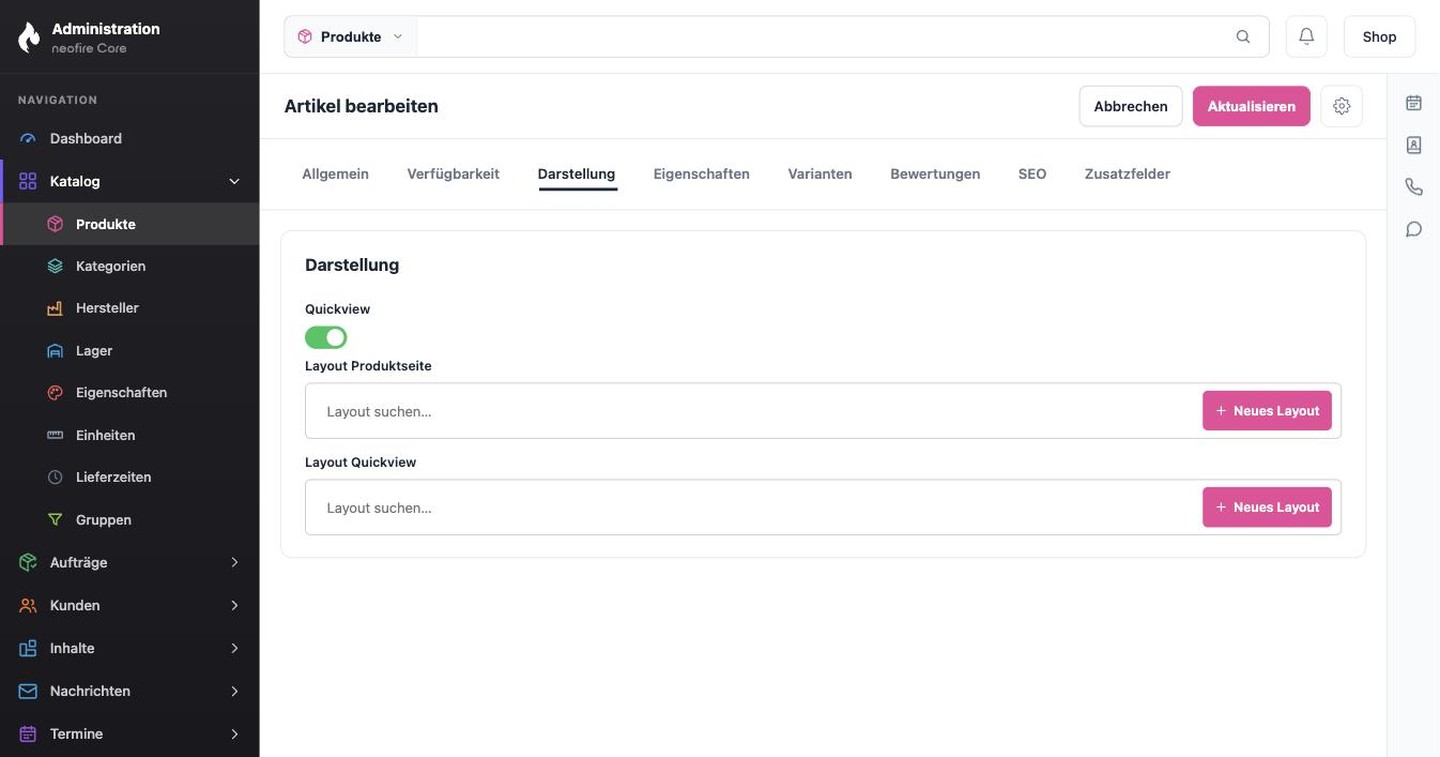The height and width of the screenshot is (757, 1440).
Task: Save with the Aktualisieren button
Action: pos(1251,106)
